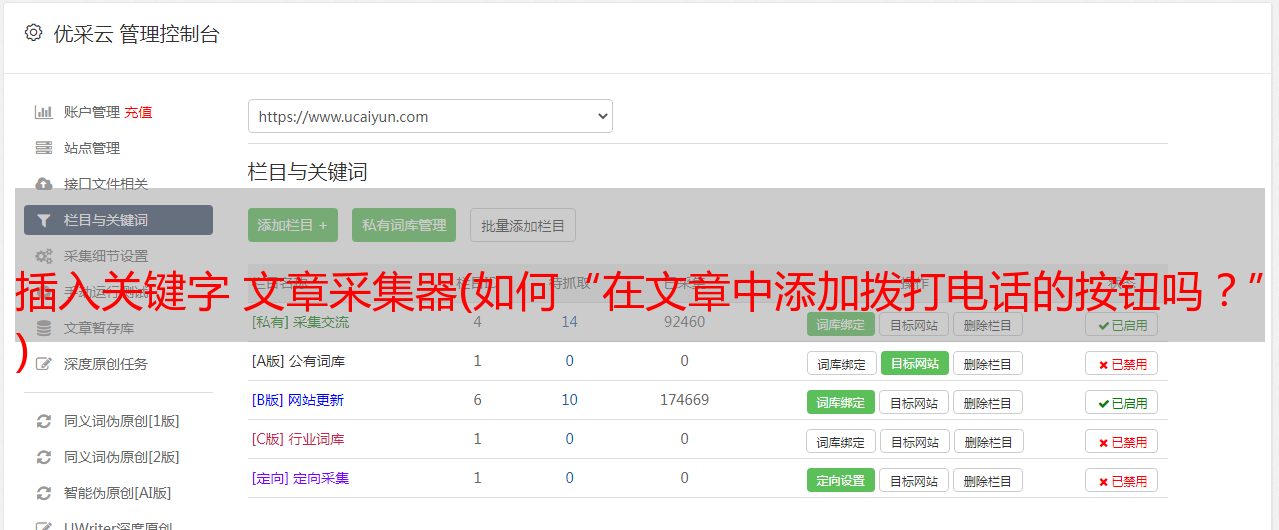The height and width of the screenshot is (530, 1279).
Task: Click the bar chart icon for 账户管理
Action: [x=43, y=112]
